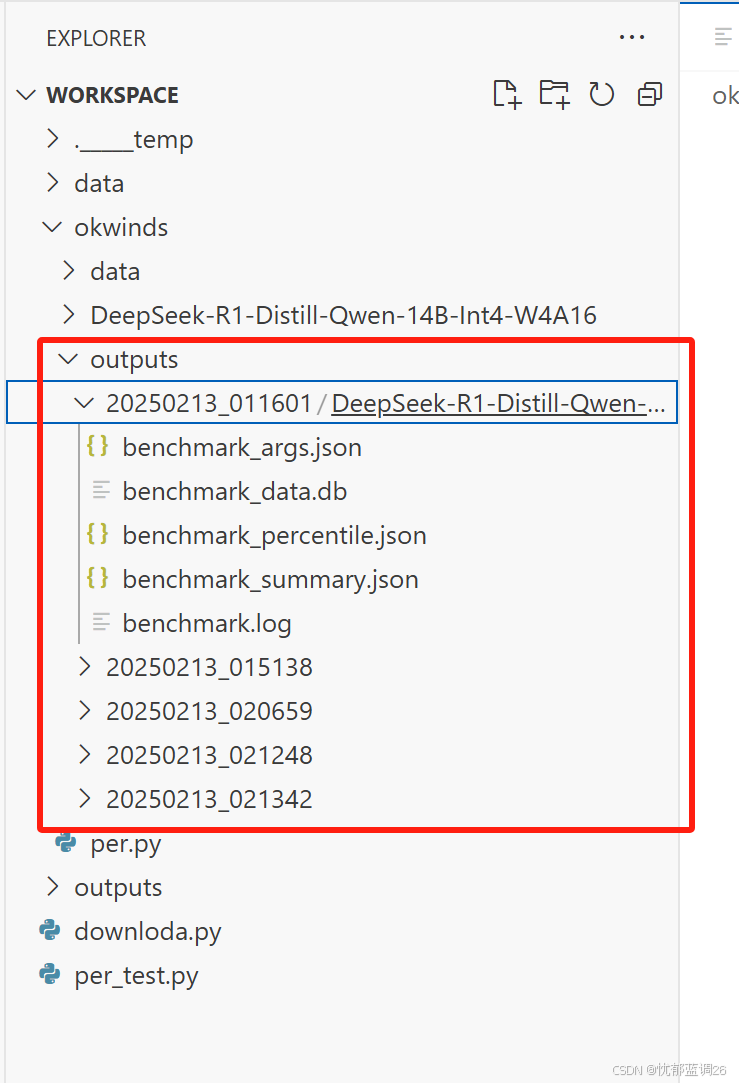Screen dimensions: 739x1083
Task: Select the 20250213_015138 folder name
Action: coord(209,667)
